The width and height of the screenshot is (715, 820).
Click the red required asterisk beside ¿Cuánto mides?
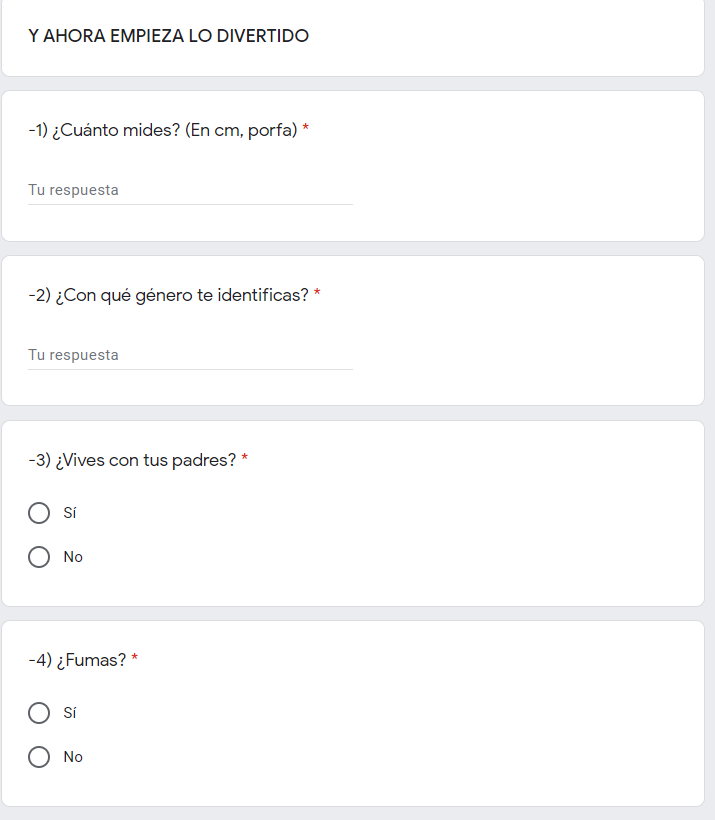coord(306,127)
